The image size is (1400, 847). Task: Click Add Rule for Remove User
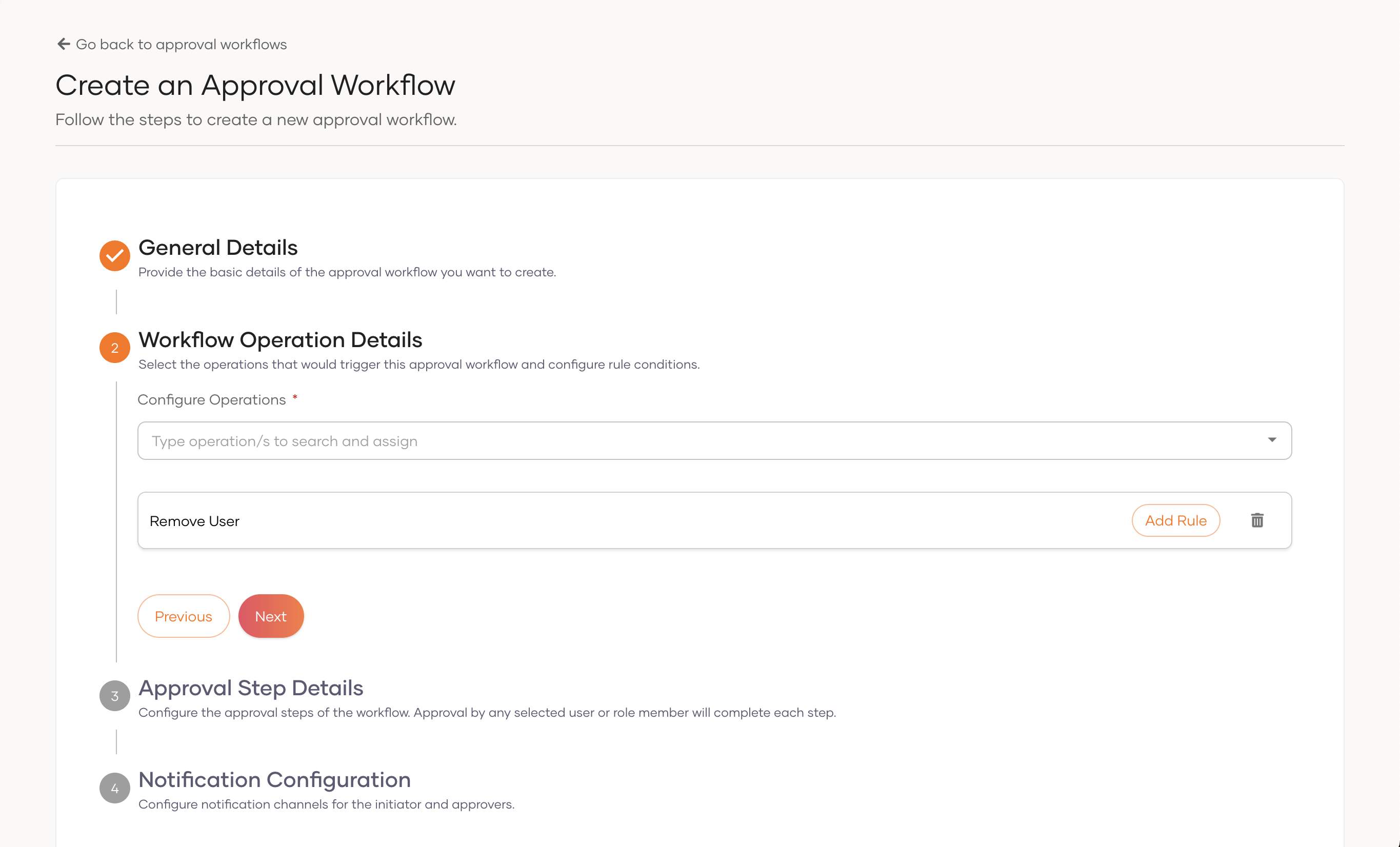click(x=1175, y=520)
